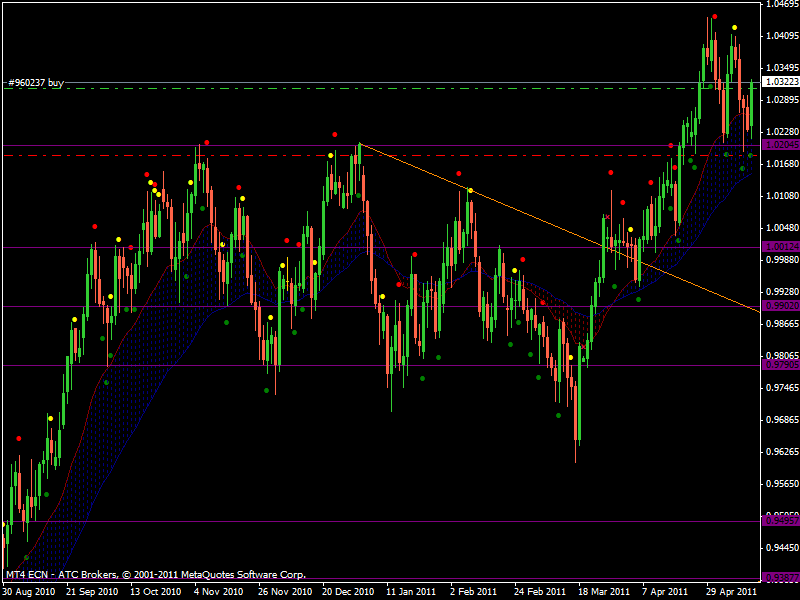Click the 30 Aug 2010 date label
The height and width of the screenshot is (600, 800).
pos(29,592)
